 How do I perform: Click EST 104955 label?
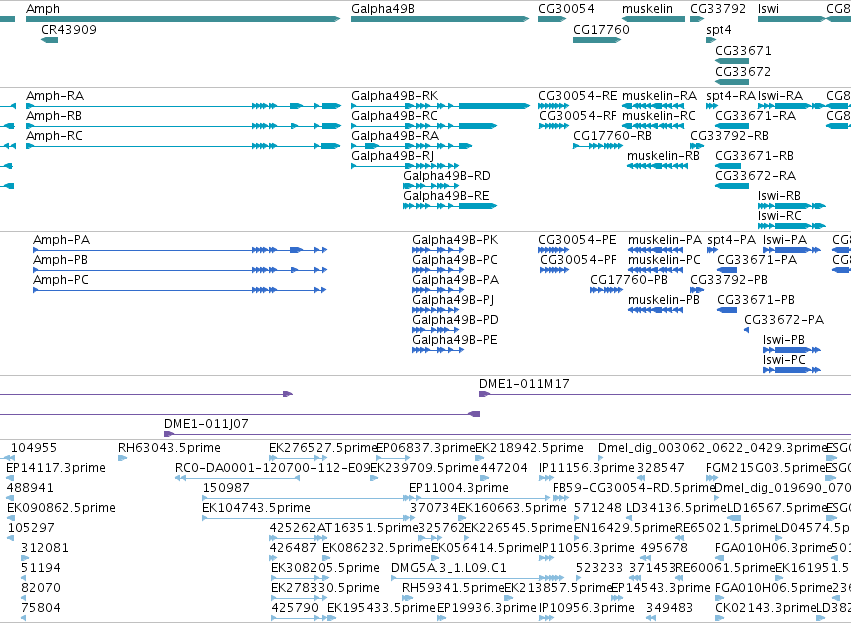[x=34, y=448]
